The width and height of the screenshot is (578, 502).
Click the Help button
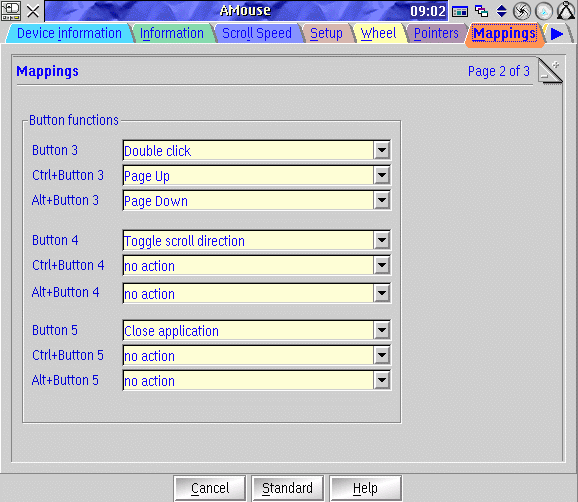click(x=365, y=488)
